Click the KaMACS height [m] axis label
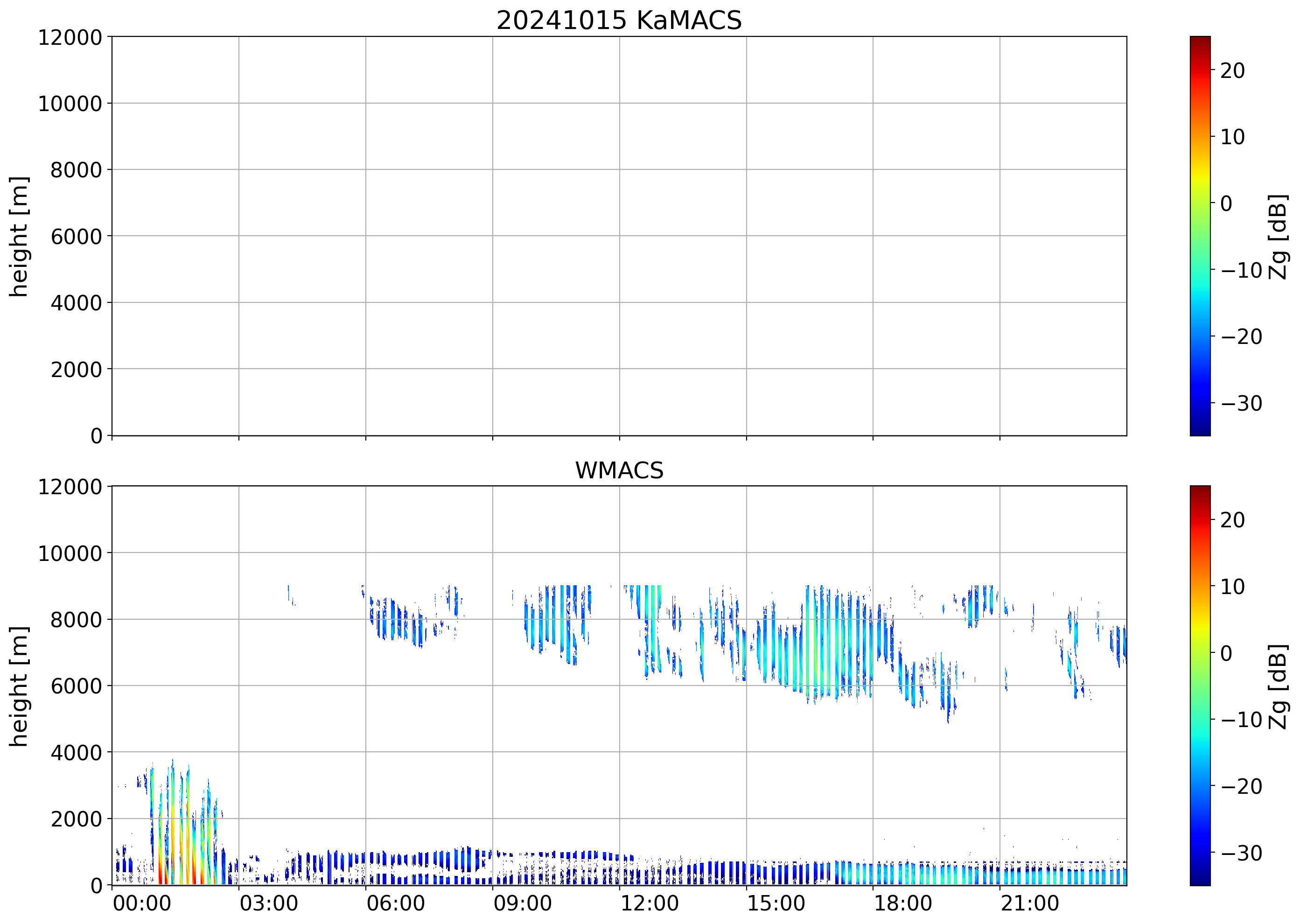This screenshot has width=1300, height=924. pyautogui.click(x=19, y=237)
